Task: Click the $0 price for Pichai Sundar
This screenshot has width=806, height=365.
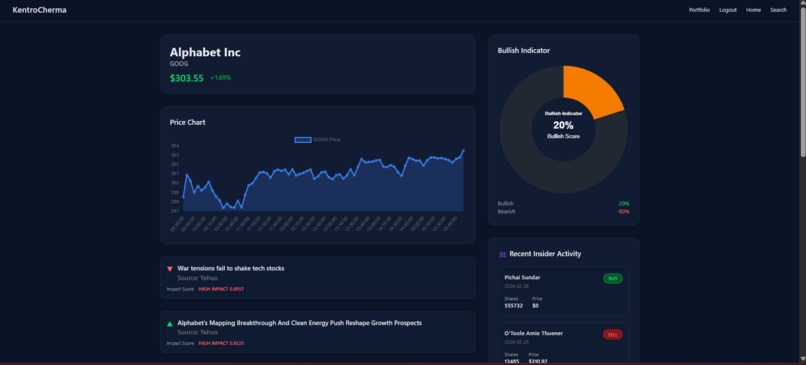Action: (536, 306)
